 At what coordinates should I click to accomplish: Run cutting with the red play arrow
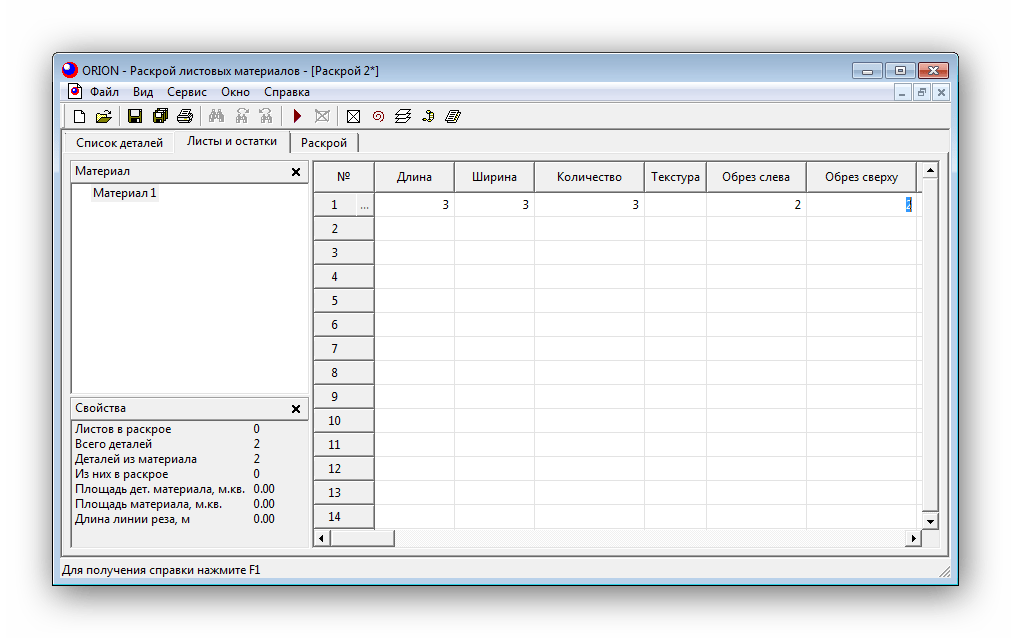click(297, 116)
